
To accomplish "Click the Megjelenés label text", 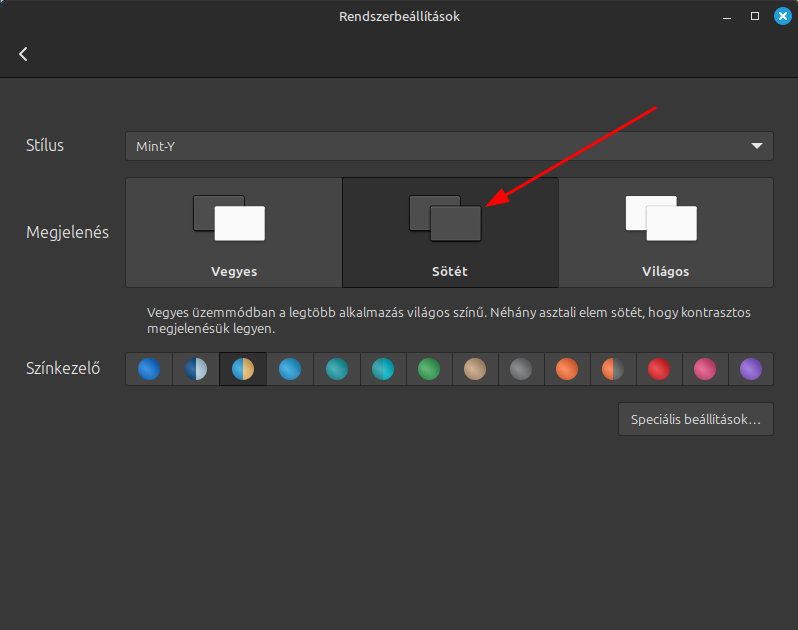I will click(x=67, y=233).
